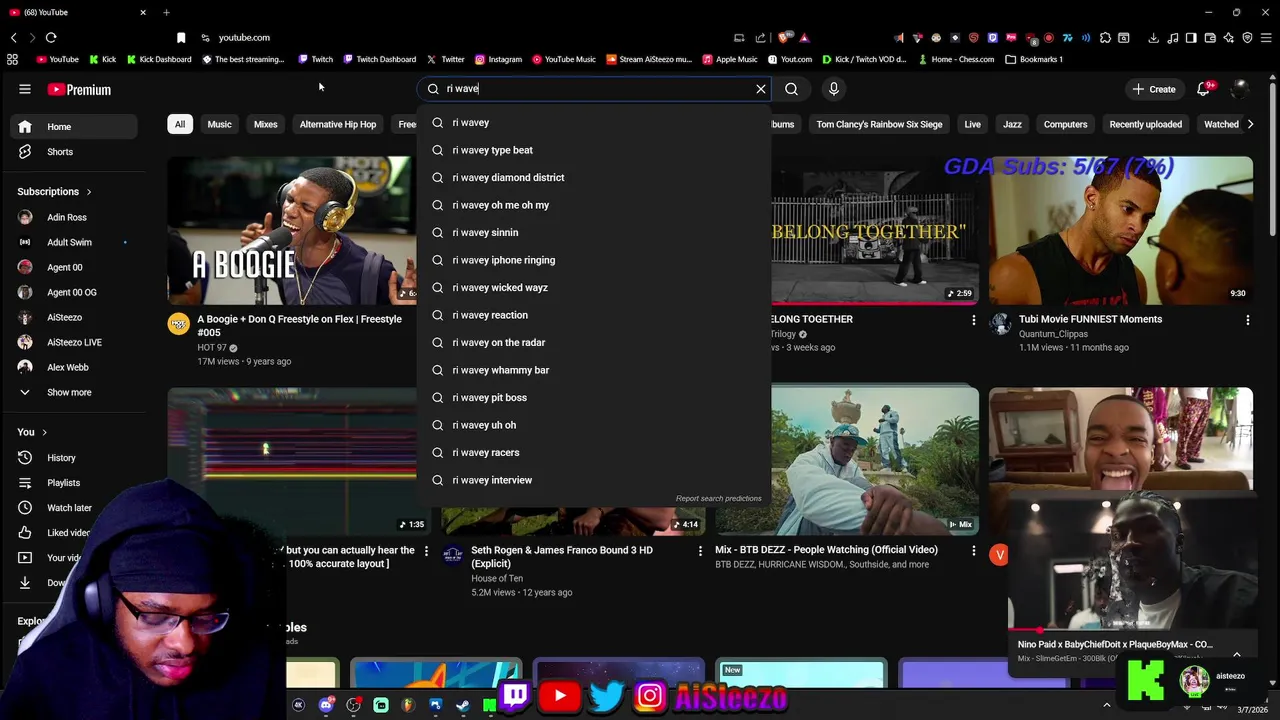Open options for Tubi Movie FUNNIEST Moments
Image resolution: width=1280 pixels, height=720 pixels.
click(1247, 320)
